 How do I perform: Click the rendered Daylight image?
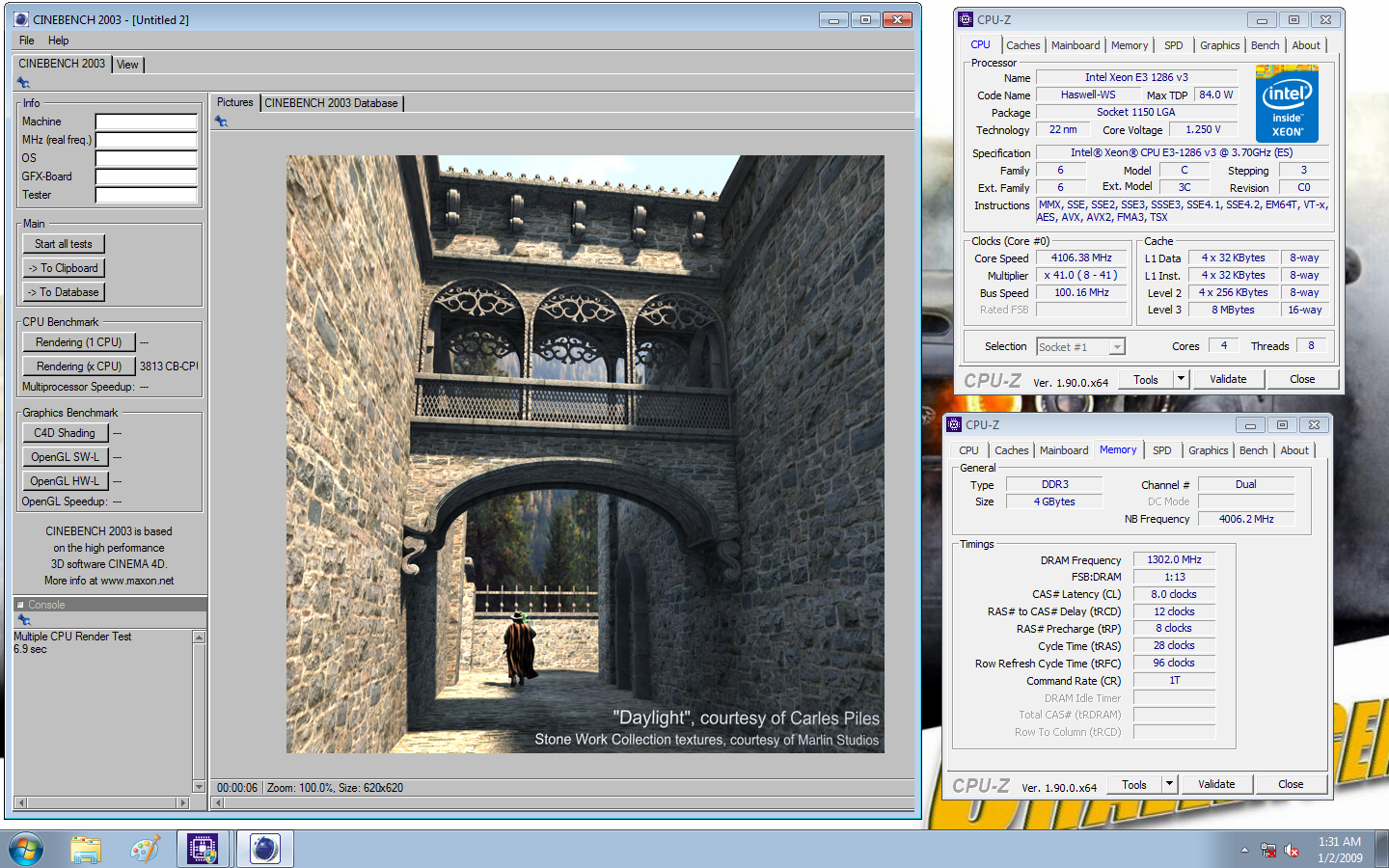point(586,454)
